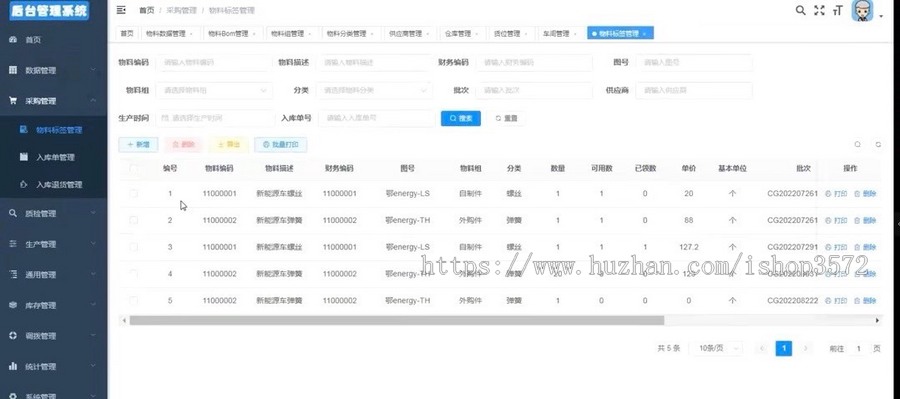900x399 pixels.
Task: Print the label for row 1
Action: (x=836, y=194)
